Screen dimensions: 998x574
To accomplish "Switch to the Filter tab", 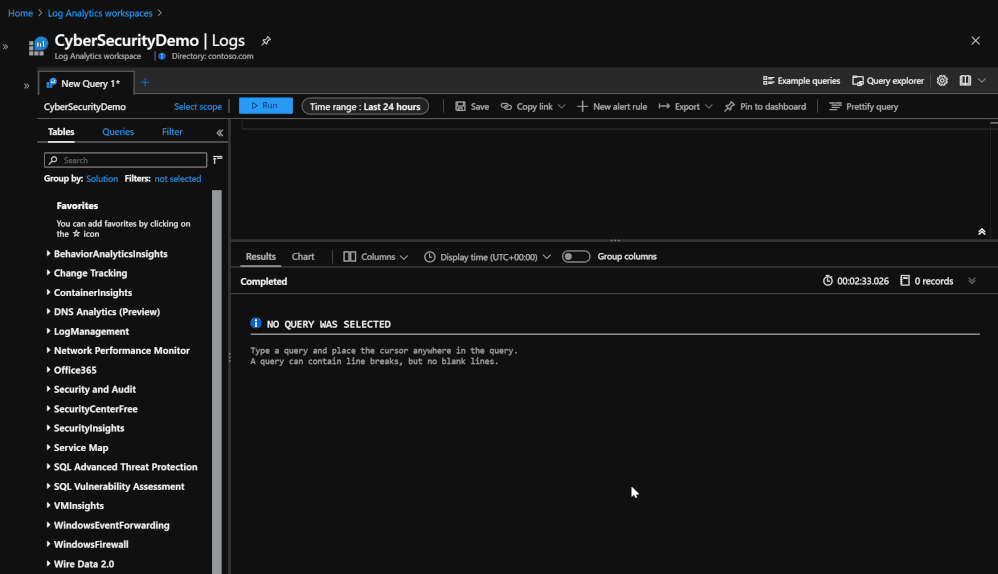I will [172, 132].
